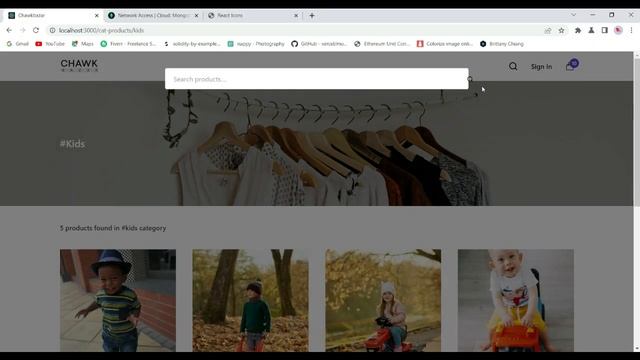The height and width of the screenshot is (360, 640).
Task: Open the boy in blue hat product
Action: click(x=118, y=300)
